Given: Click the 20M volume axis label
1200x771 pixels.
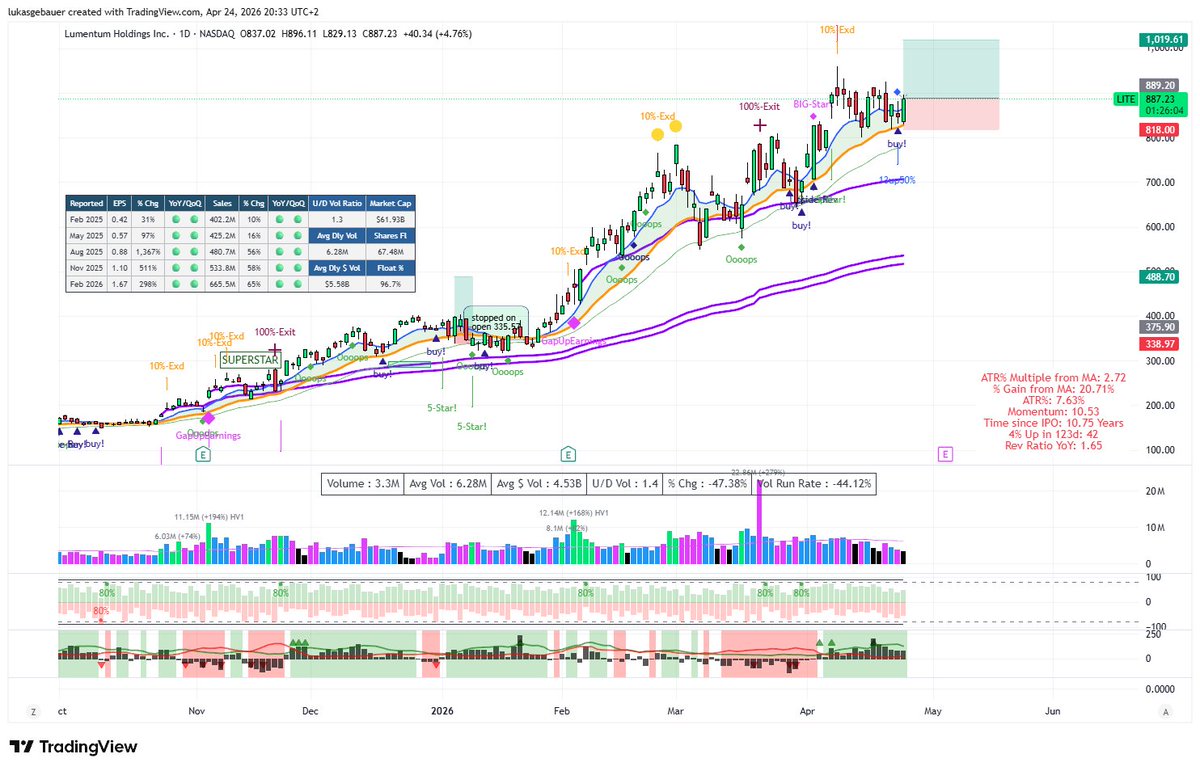Looking at the screenshot, I should coord(1154,491).
